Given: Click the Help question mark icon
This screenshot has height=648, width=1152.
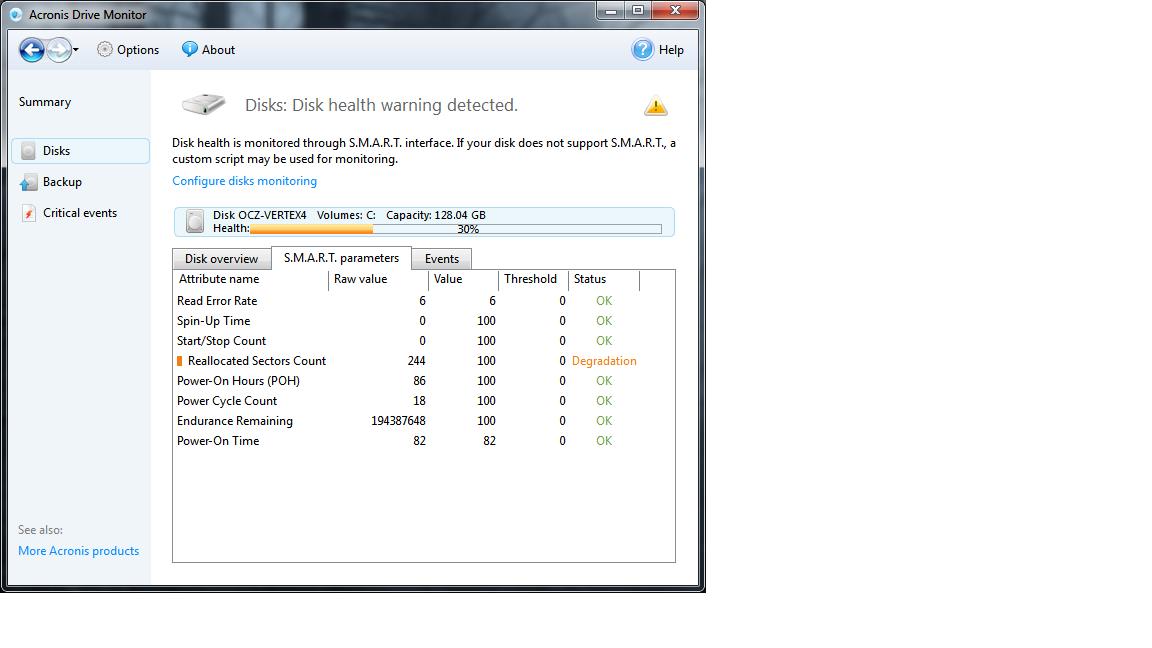Looking at the screenshot, I should 642,49.
